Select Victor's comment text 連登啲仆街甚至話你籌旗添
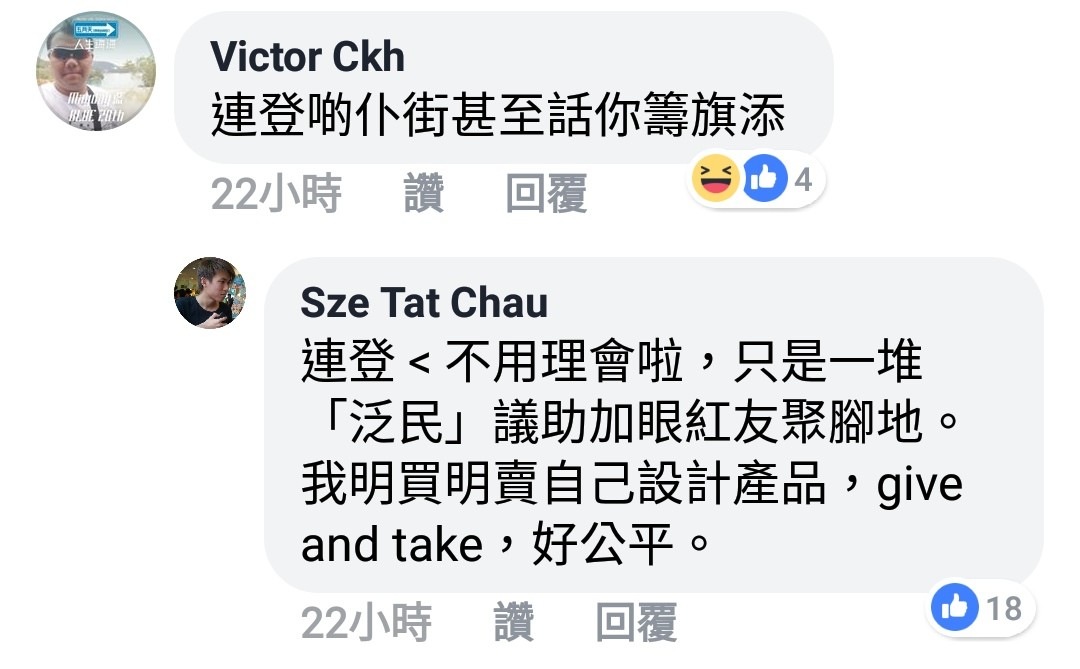 pyautogui.click(x=498, y=115)
